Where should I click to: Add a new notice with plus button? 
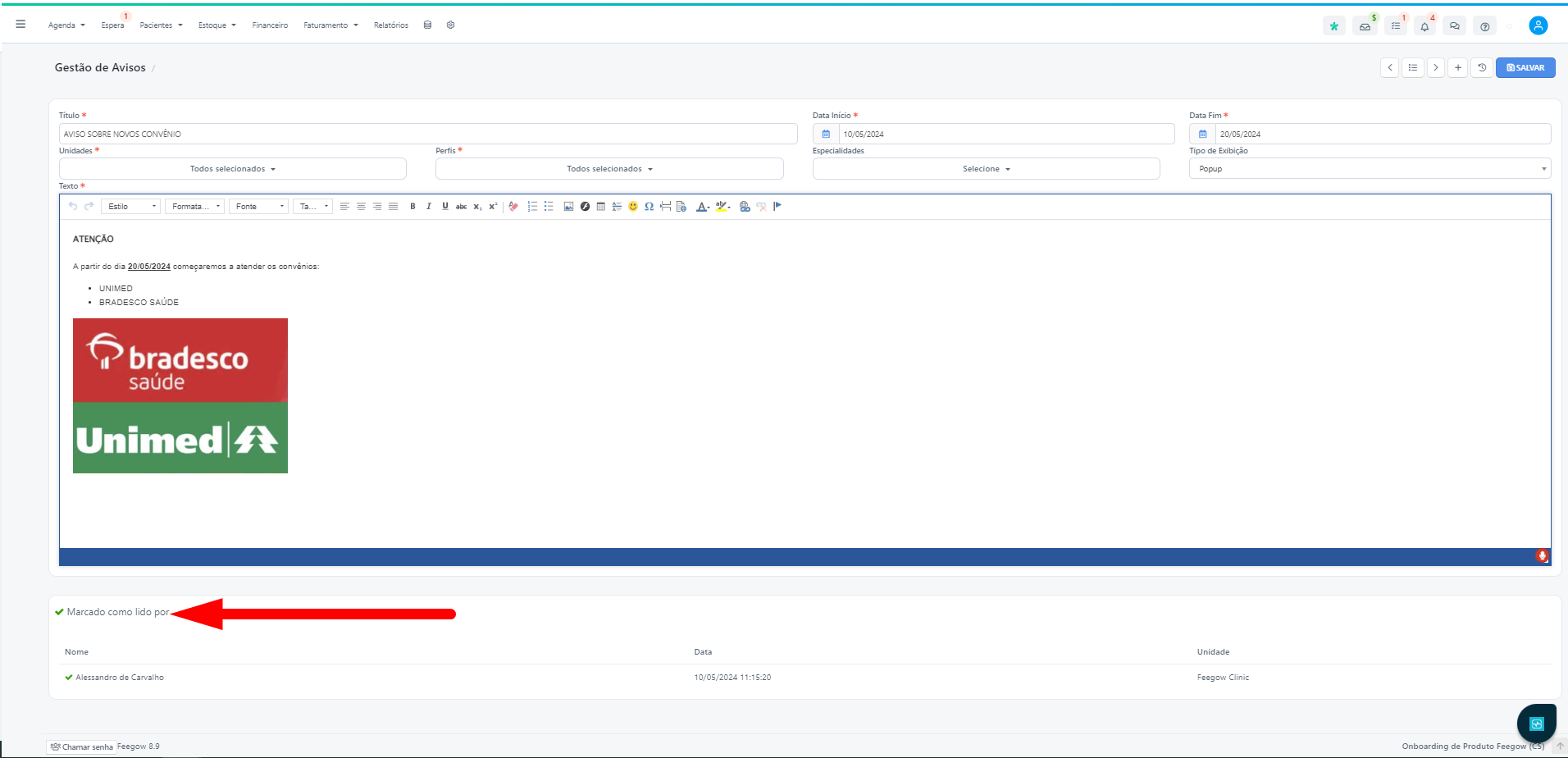(x=1457, y=68)
